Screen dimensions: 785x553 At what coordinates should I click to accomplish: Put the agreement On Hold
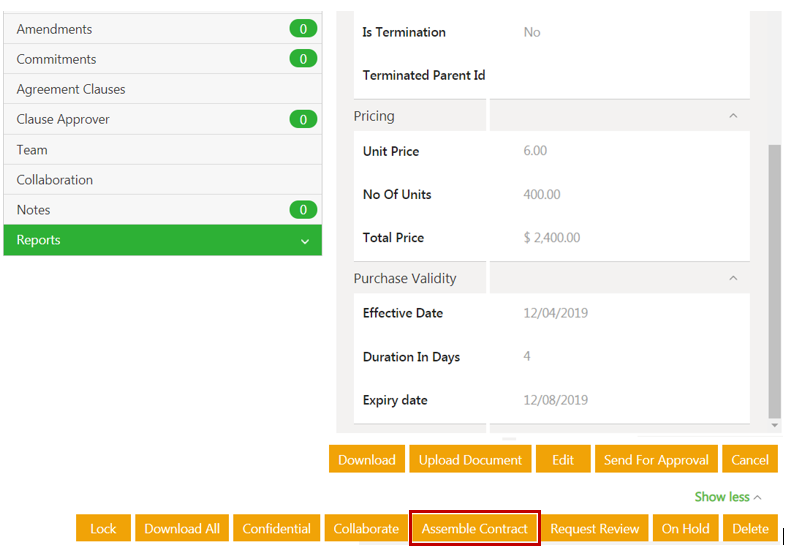point(685,529)
